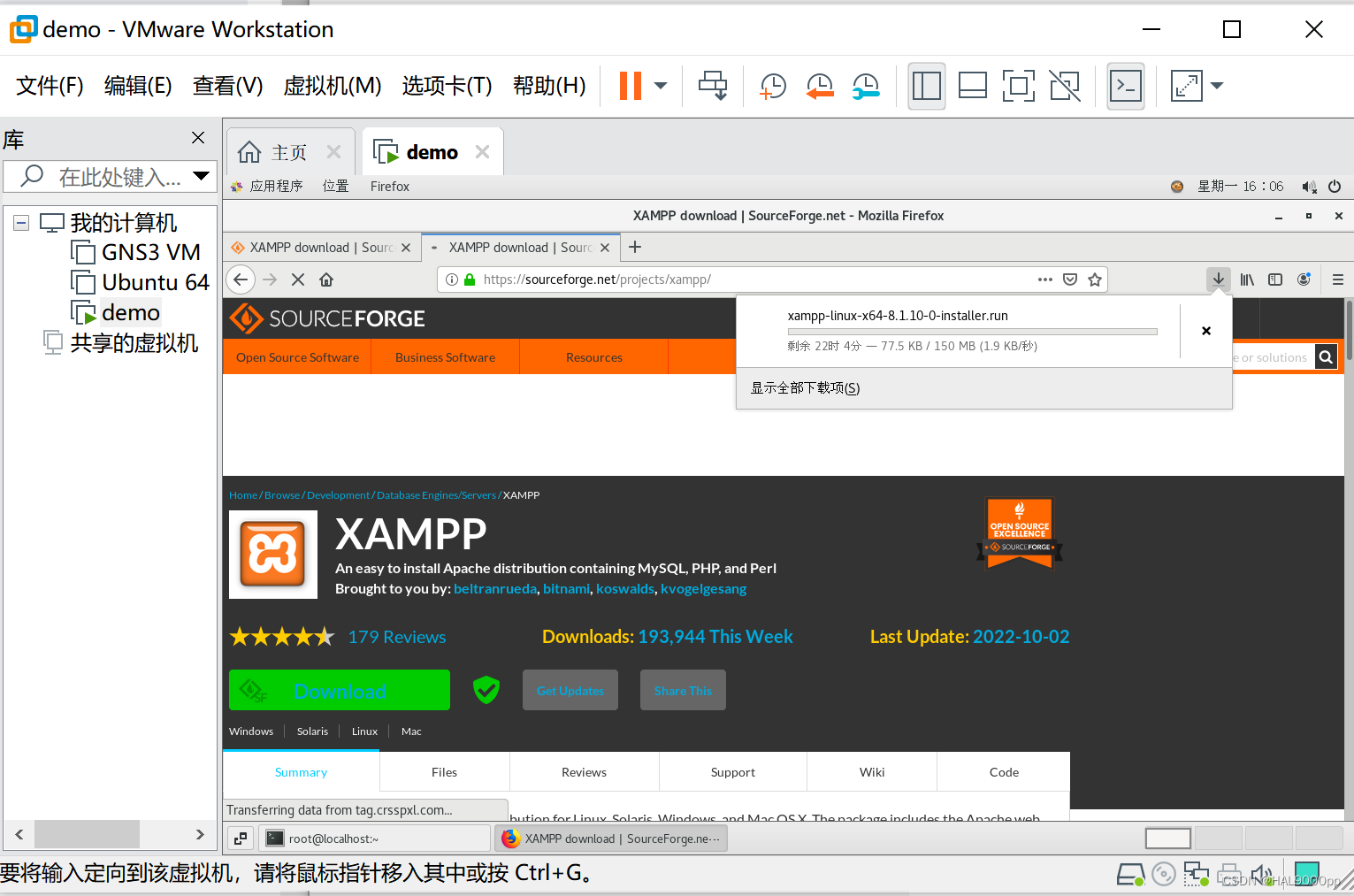Bookmark this page with the star icon
This screenshot has height=896, width=1354.
(1095, 280)
